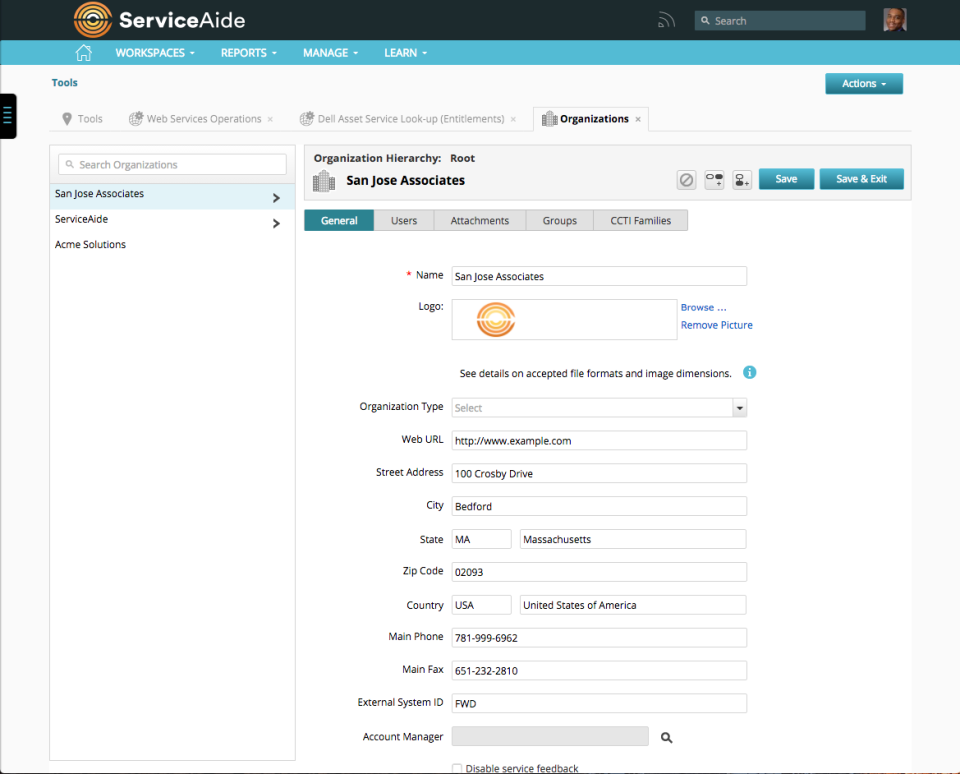Click the Zip Code field

click(599, 572)
